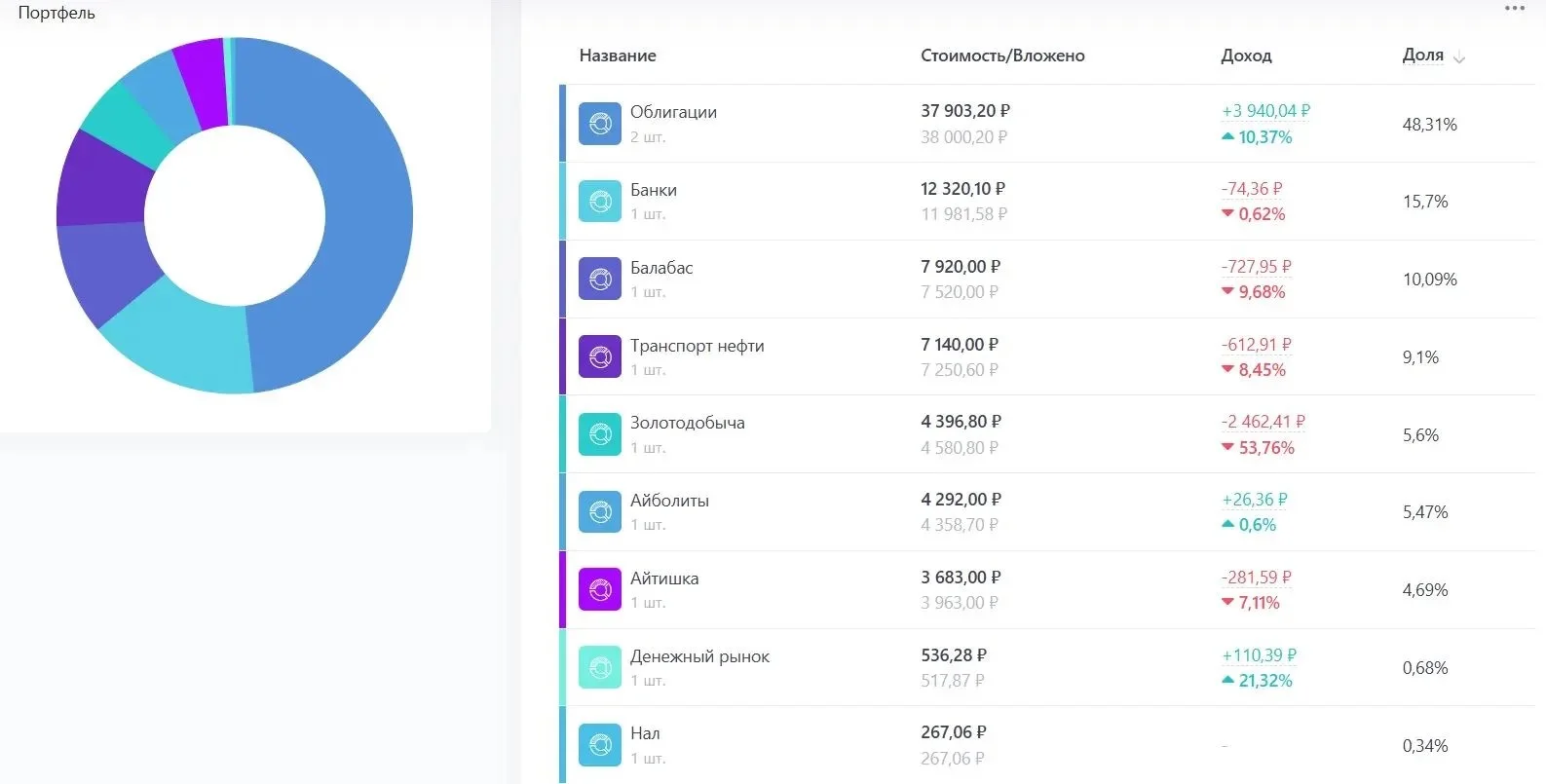
Task: Click the income -281,59 ₽
Action: (x=1257, y=578)
